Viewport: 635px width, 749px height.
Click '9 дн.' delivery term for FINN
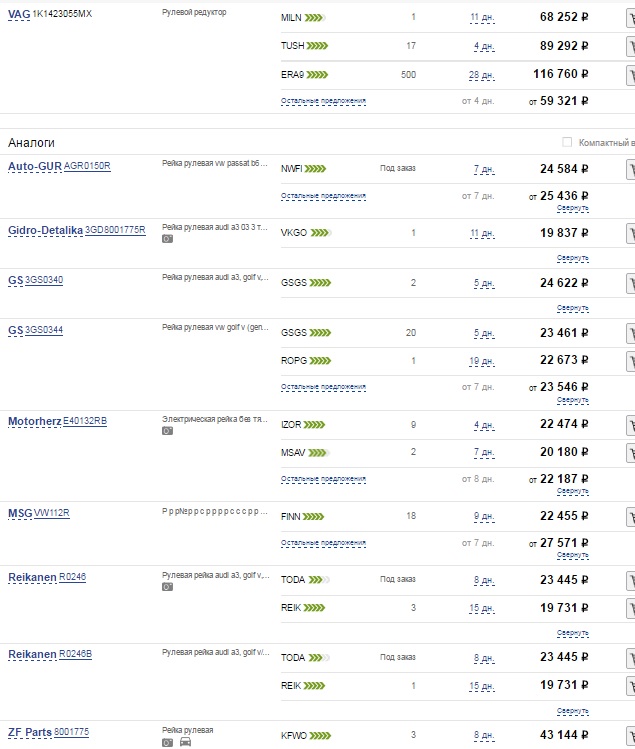pos(484,516)
